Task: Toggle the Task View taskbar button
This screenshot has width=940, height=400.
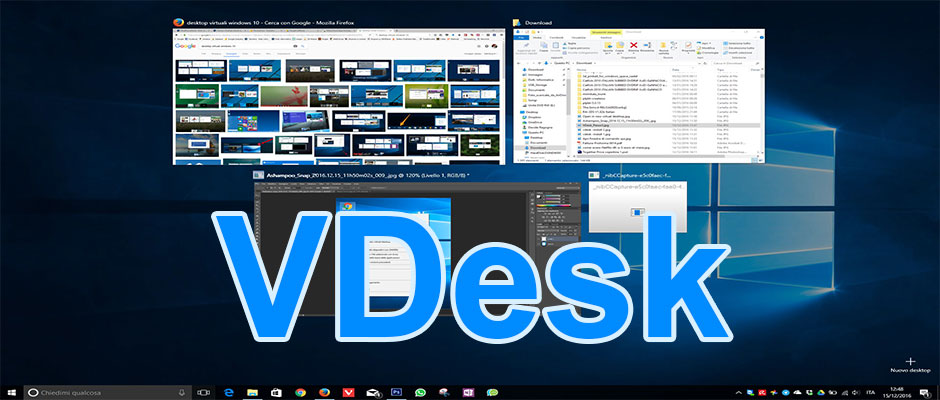Action: pos(203,392)
